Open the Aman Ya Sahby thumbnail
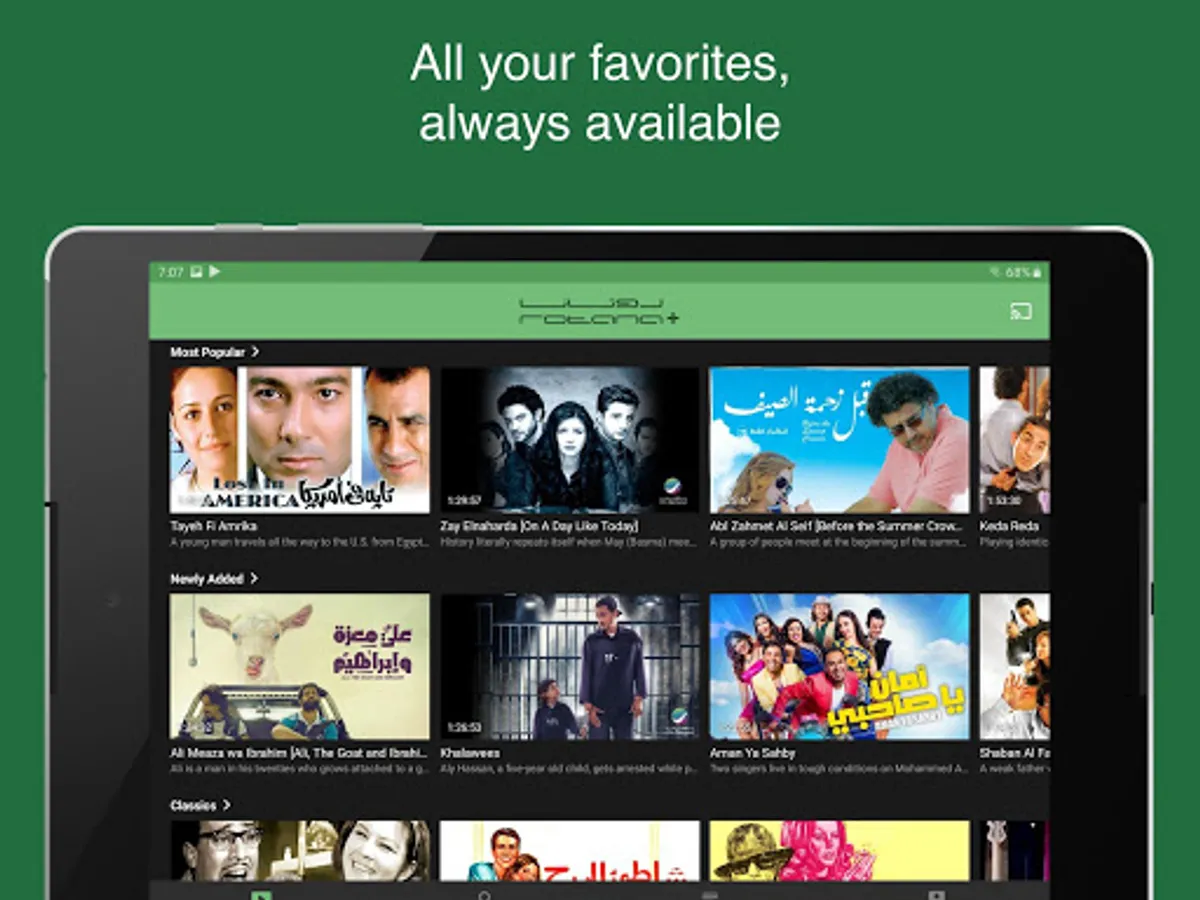Viewport: 1200px width, 900px height. (840, 667)
